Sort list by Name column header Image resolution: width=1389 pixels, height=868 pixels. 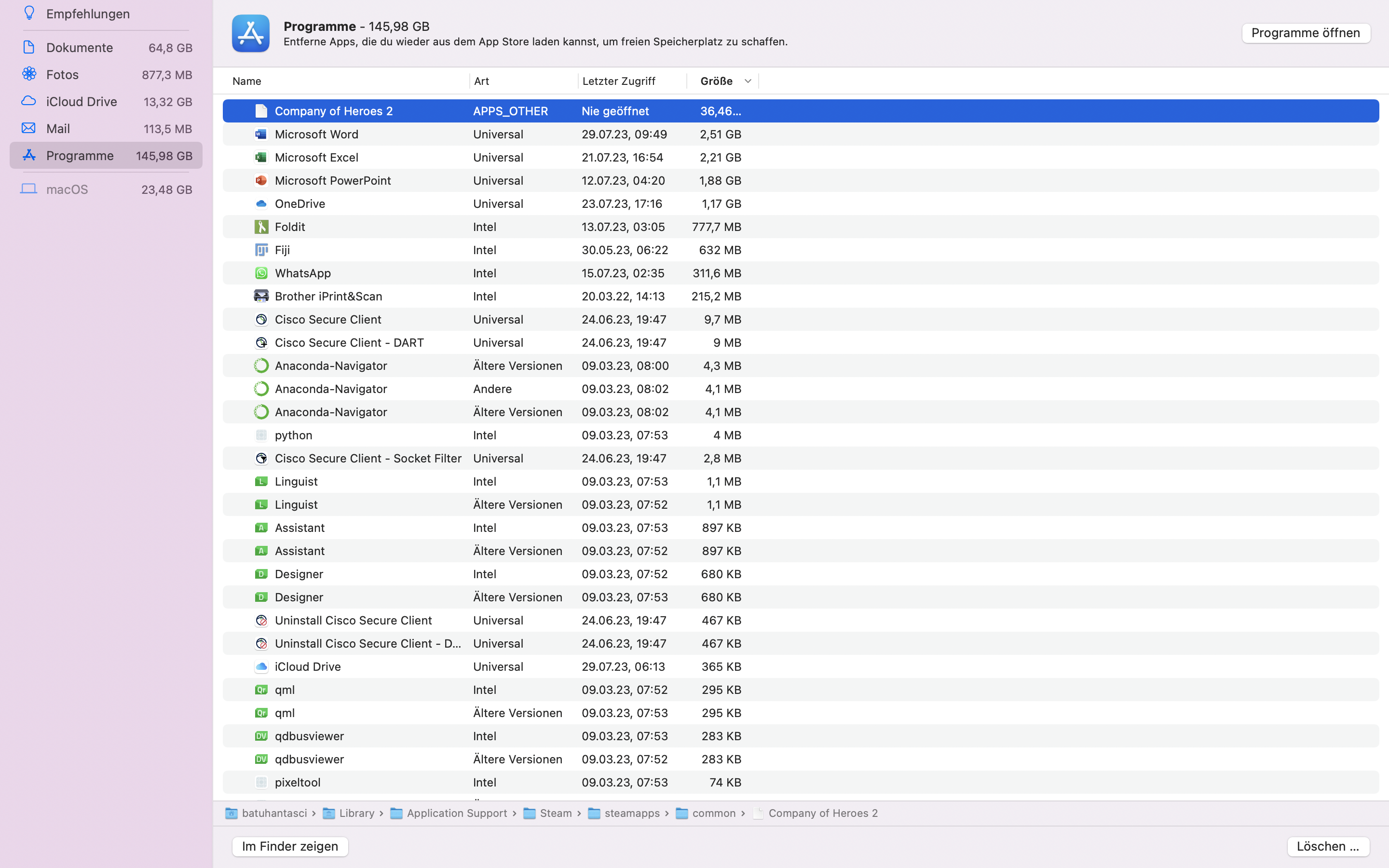247,81
